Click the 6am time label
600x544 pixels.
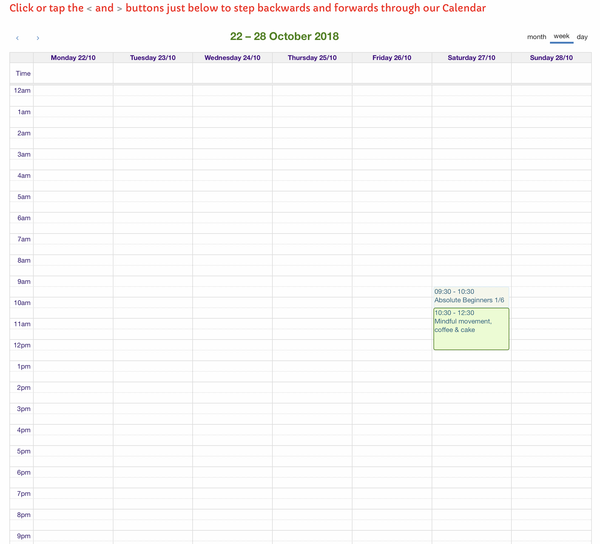pos(24,218)
